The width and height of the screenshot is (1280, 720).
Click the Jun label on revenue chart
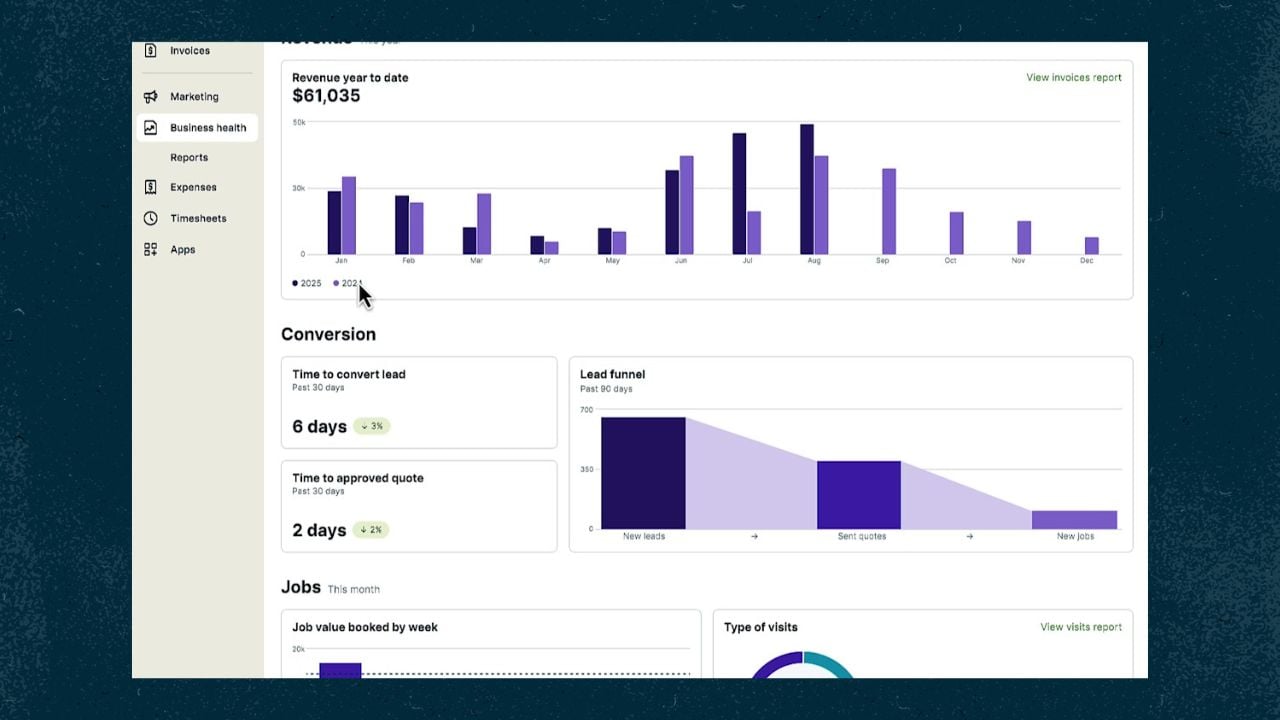coord(681,261)
